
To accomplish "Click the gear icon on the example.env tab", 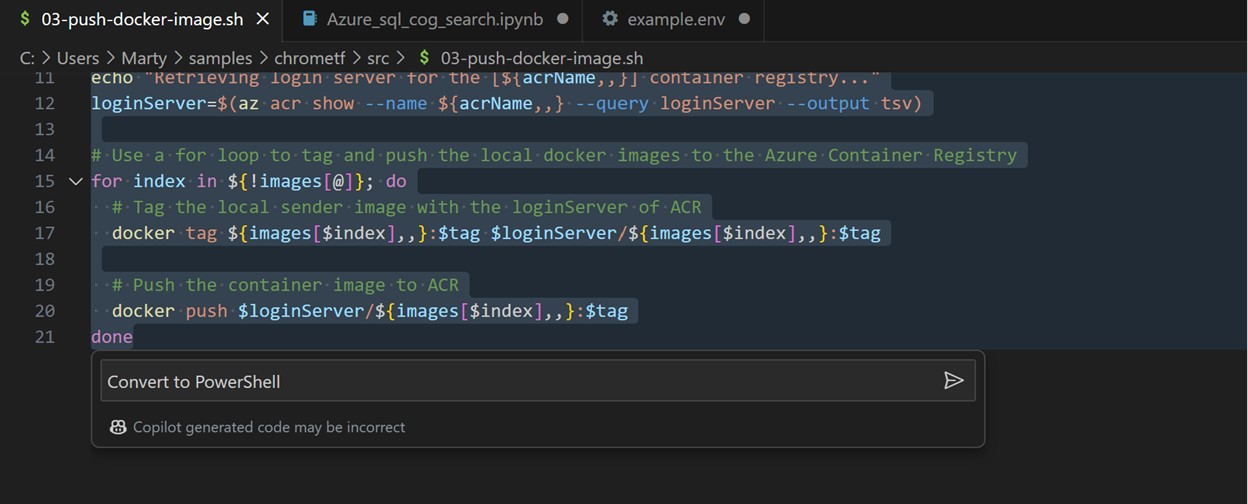I will (x=610, y=19).
